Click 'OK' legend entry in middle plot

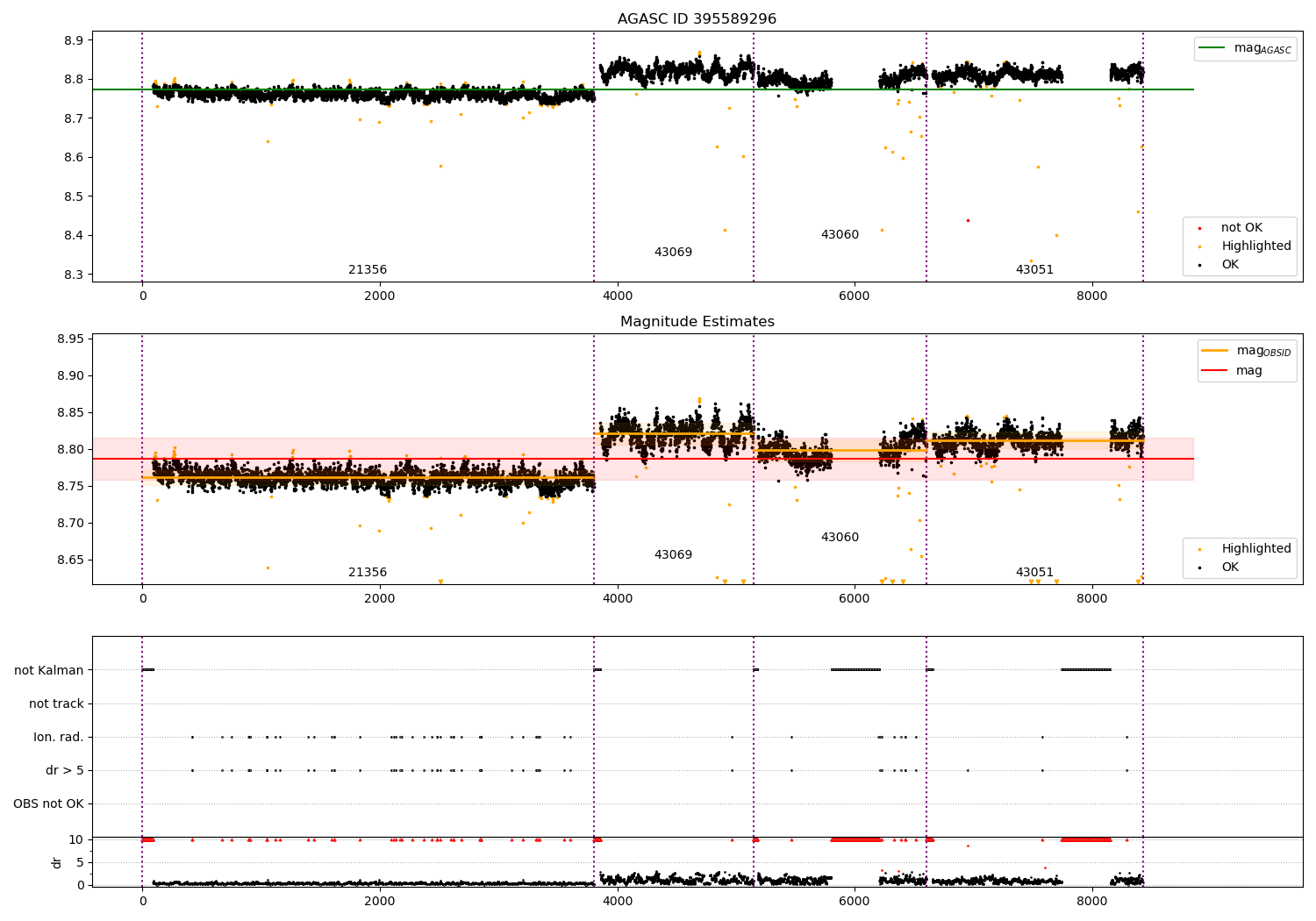pyautogui.click(x=1219, y=568)
